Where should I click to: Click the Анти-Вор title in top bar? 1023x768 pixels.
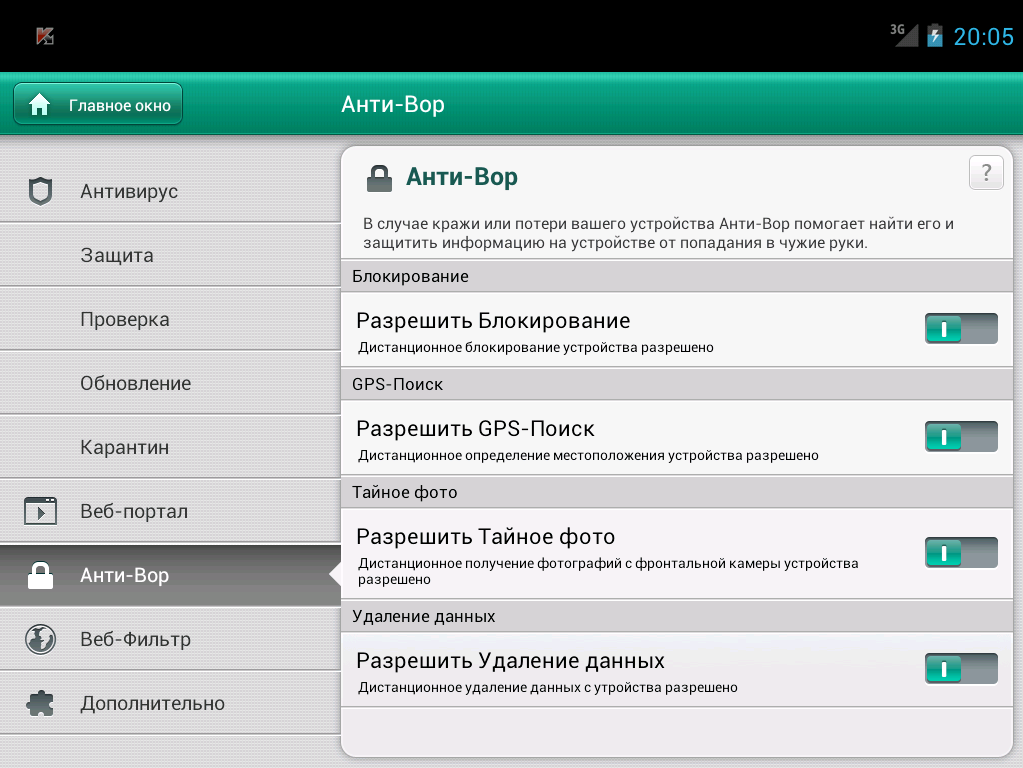[393, 104]
